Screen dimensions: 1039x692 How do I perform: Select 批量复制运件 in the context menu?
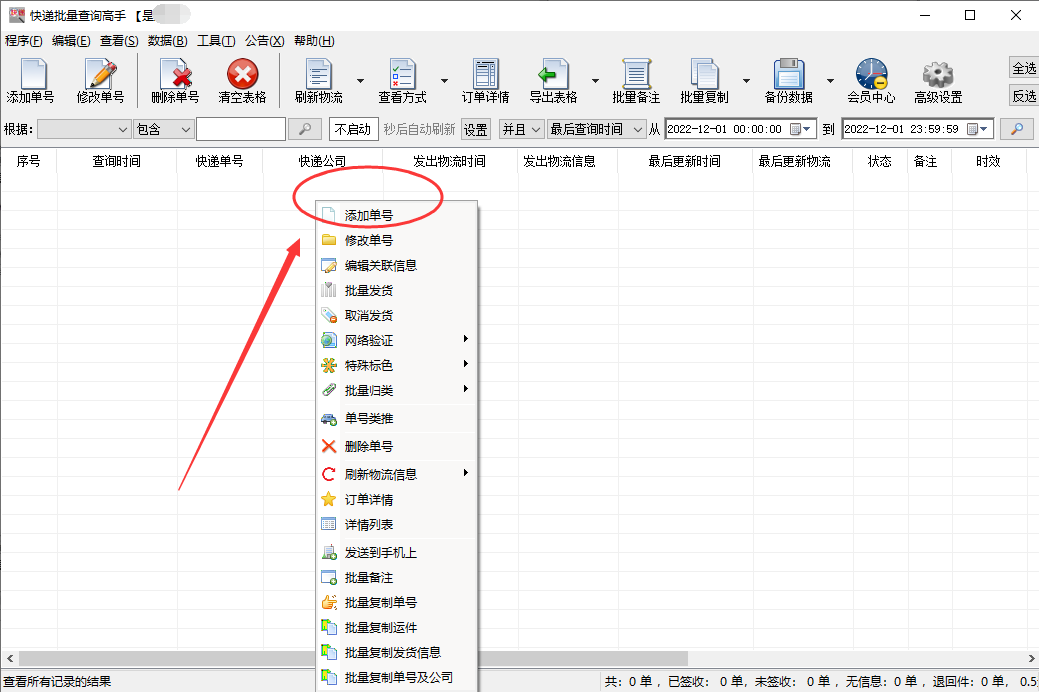[x=397, y=627]
